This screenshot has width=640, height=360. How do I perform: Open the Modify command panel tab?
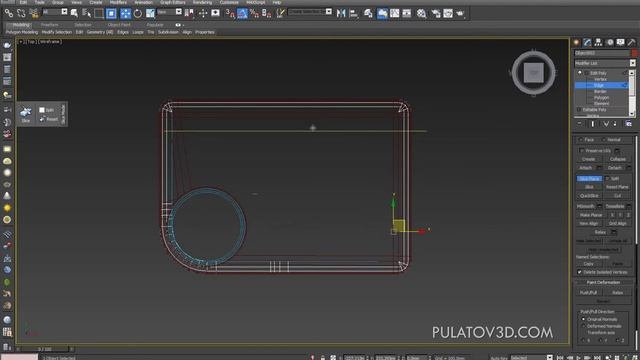point(587,42)
